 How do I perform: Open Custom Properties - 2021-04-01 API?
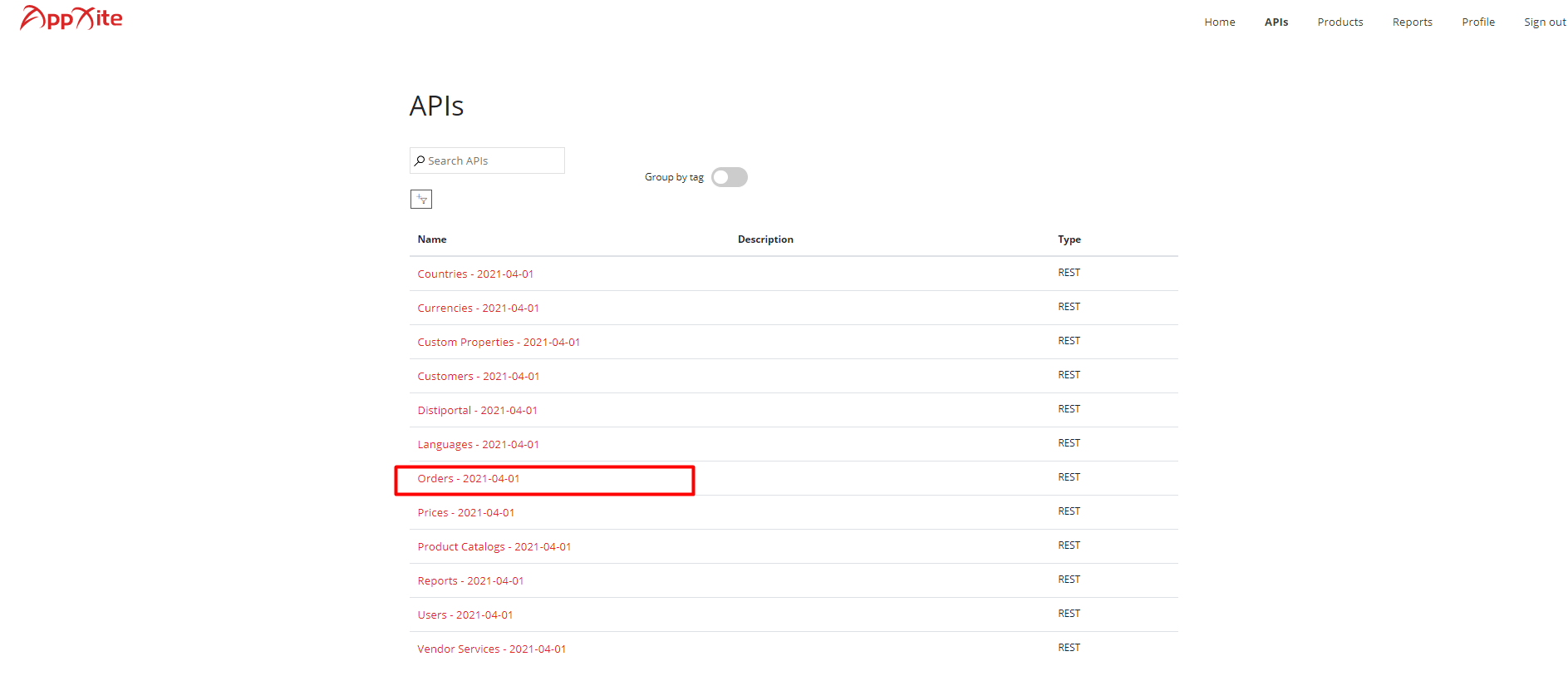pyautogui.click(x=499, y=342)
